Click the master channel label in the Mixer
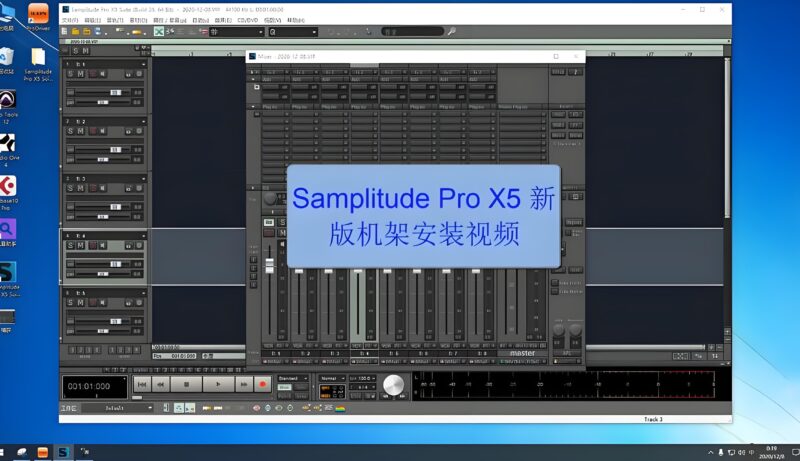800x461 pixels. [522, 353]
